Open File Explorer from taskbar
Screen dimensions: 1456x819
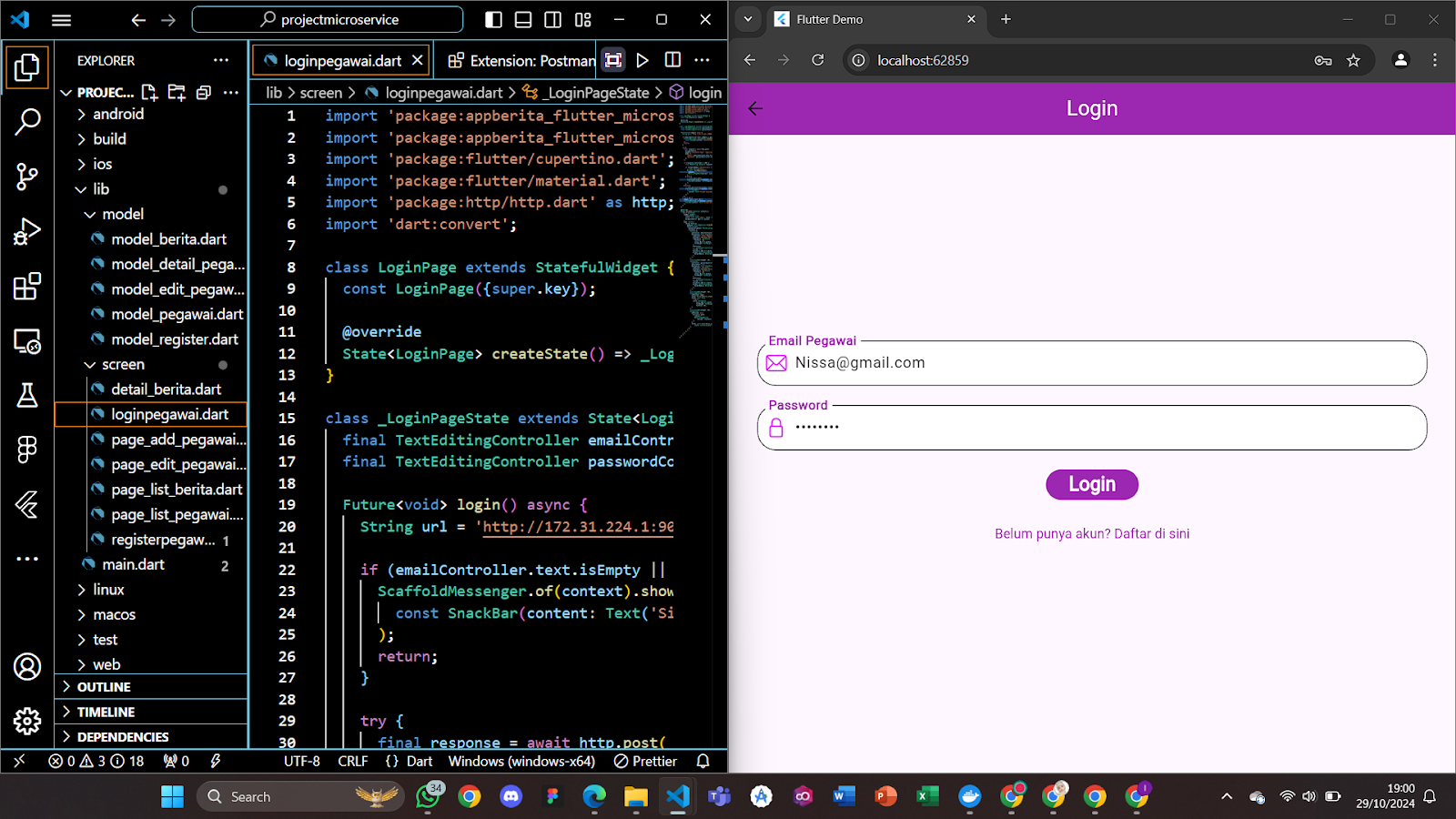point(635,797)
